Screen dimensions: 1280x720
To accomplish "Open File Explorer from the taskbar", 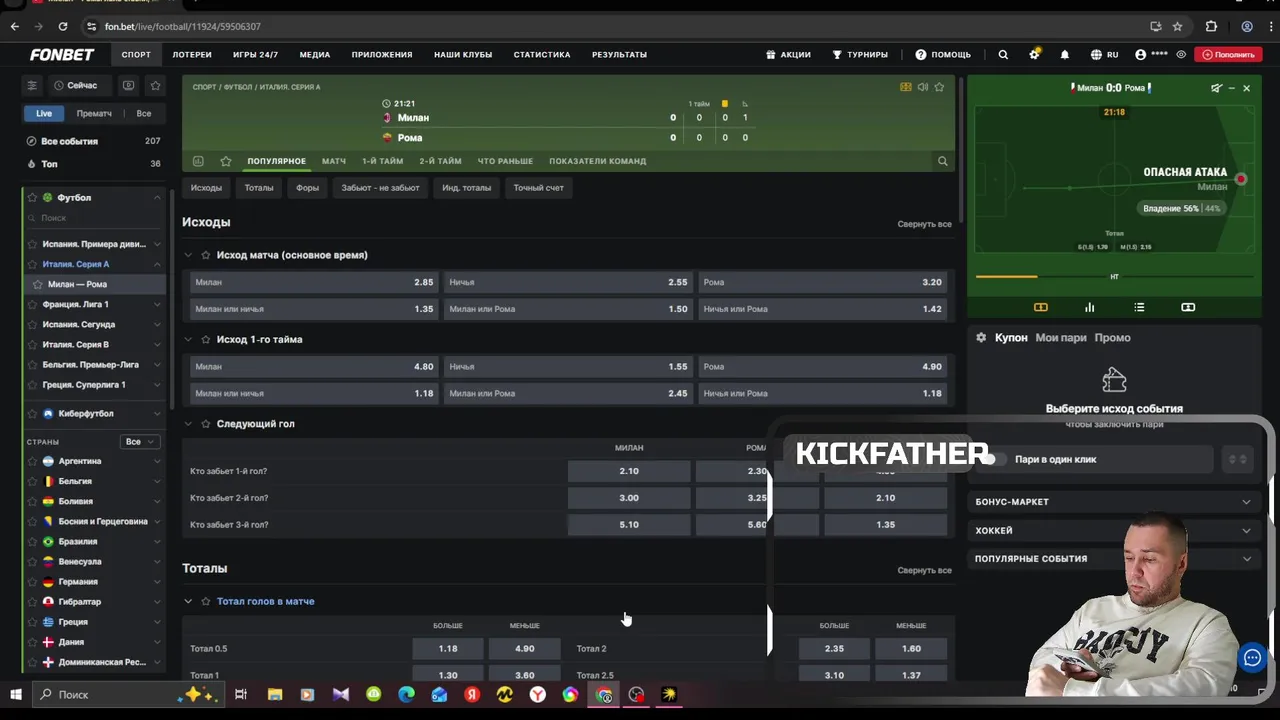I will pos(275,694).
